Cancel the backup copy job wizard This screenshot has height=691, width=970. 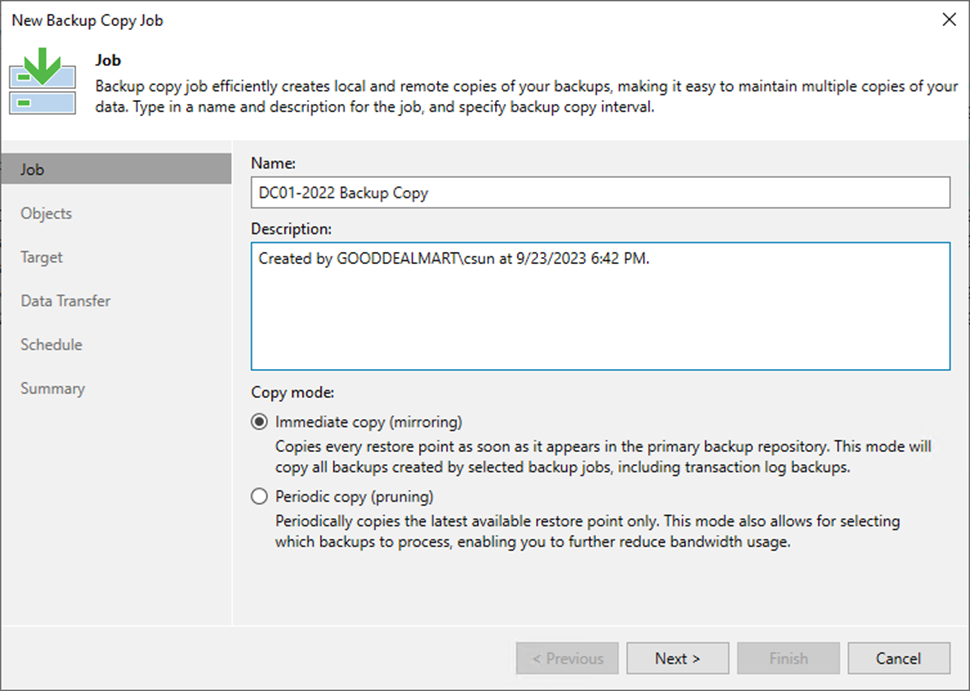coord(899,658)
